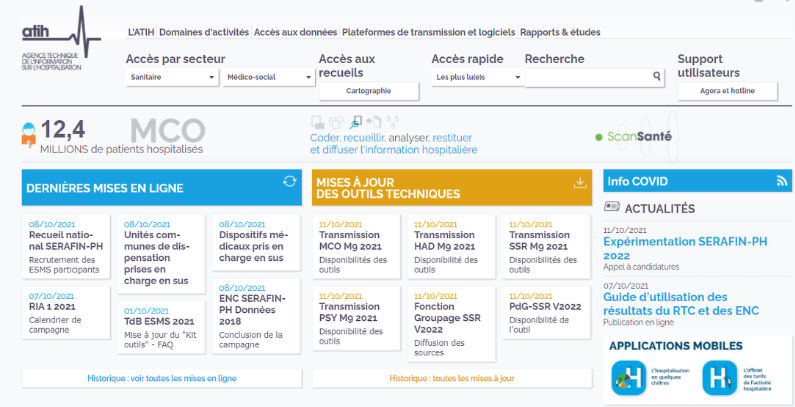Image resolution: width=795 pixels, height=407 pixels.
Task: Click the magnifier analyser icon above Coder, recueillir
Action: pyautogui.click(x=356, y=123)
